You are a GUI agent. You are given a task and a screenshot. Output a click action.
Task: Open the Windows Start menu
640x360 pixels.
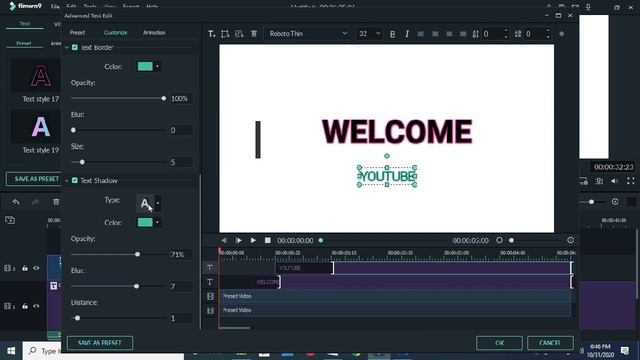pos(11,351)
